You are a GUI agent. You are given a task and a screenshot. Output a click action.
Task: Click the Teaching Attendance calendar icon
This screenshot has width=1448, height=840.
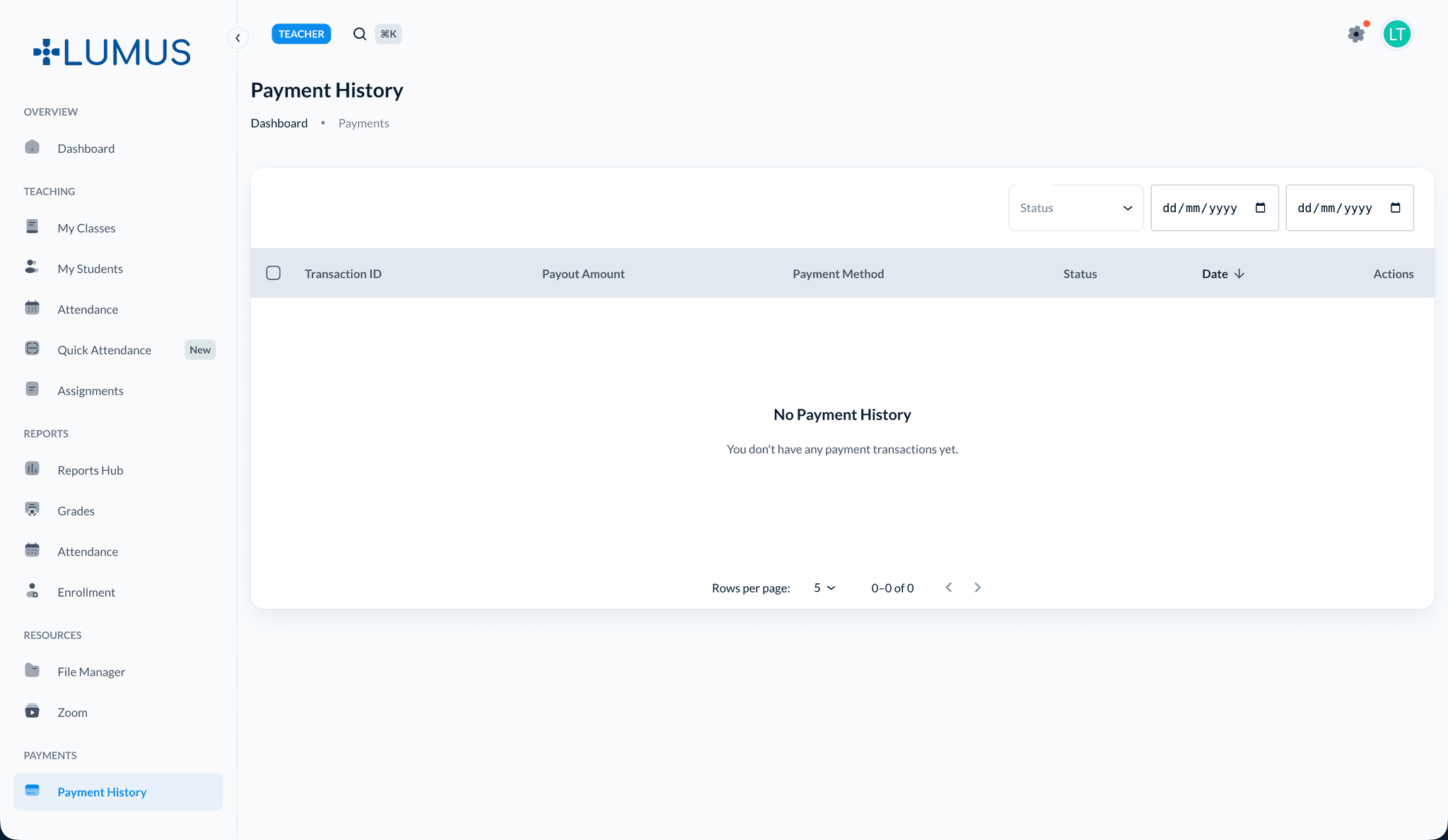pos(32,308)
